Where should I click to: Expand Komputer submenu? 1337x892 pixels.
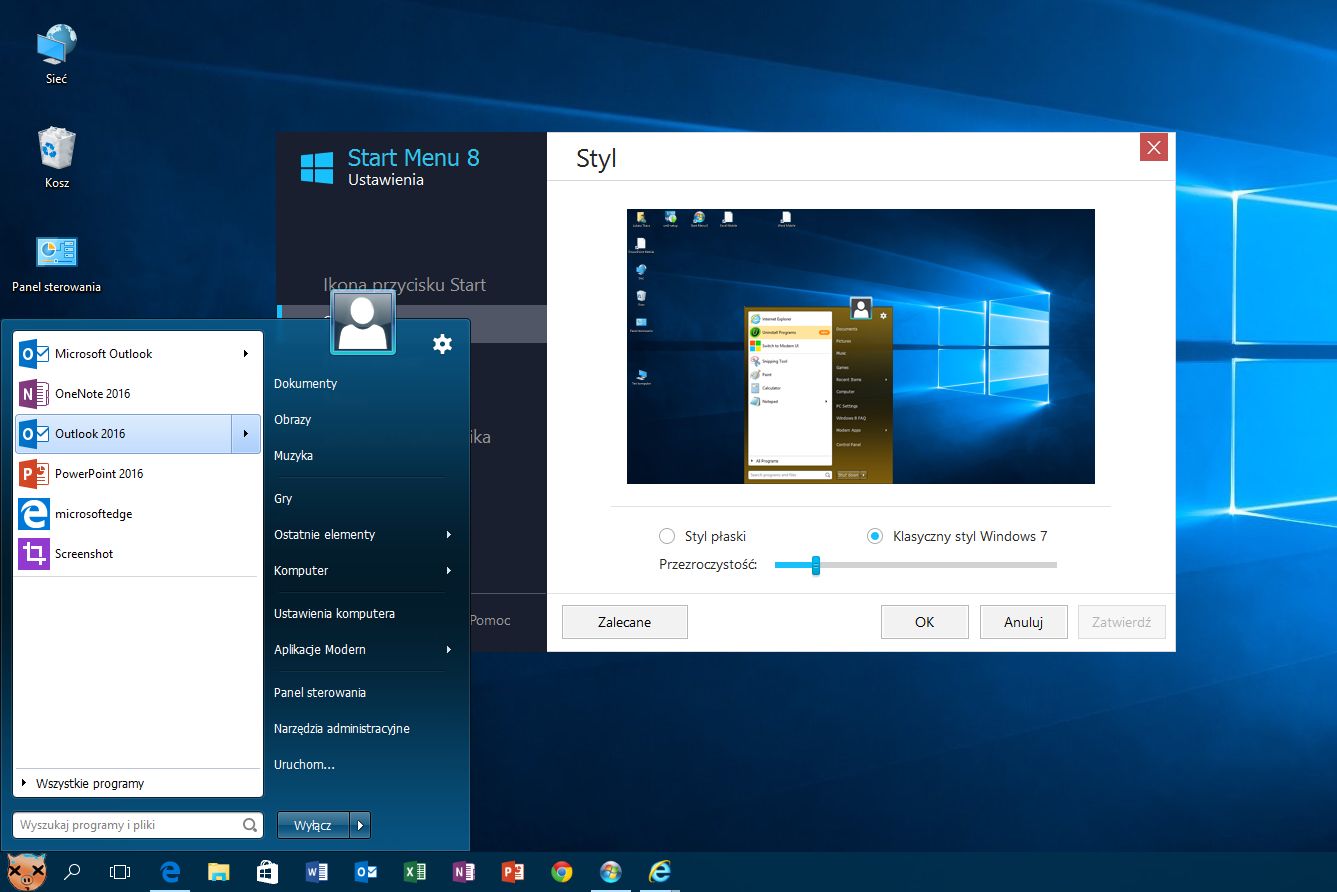(x=449, y=571)
